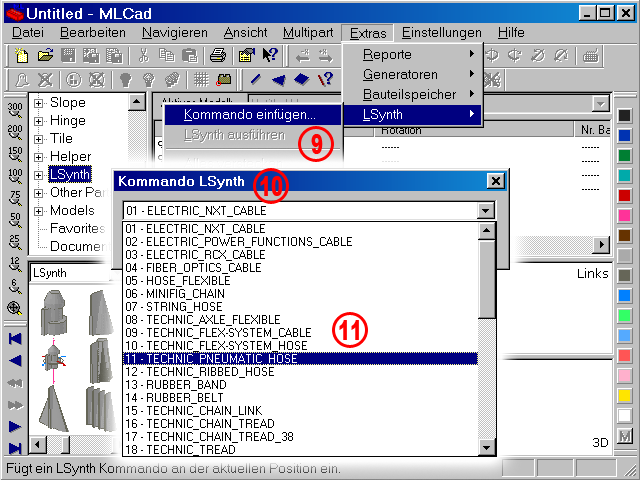Expand the Hinge tree node

(x=38, y=121)
